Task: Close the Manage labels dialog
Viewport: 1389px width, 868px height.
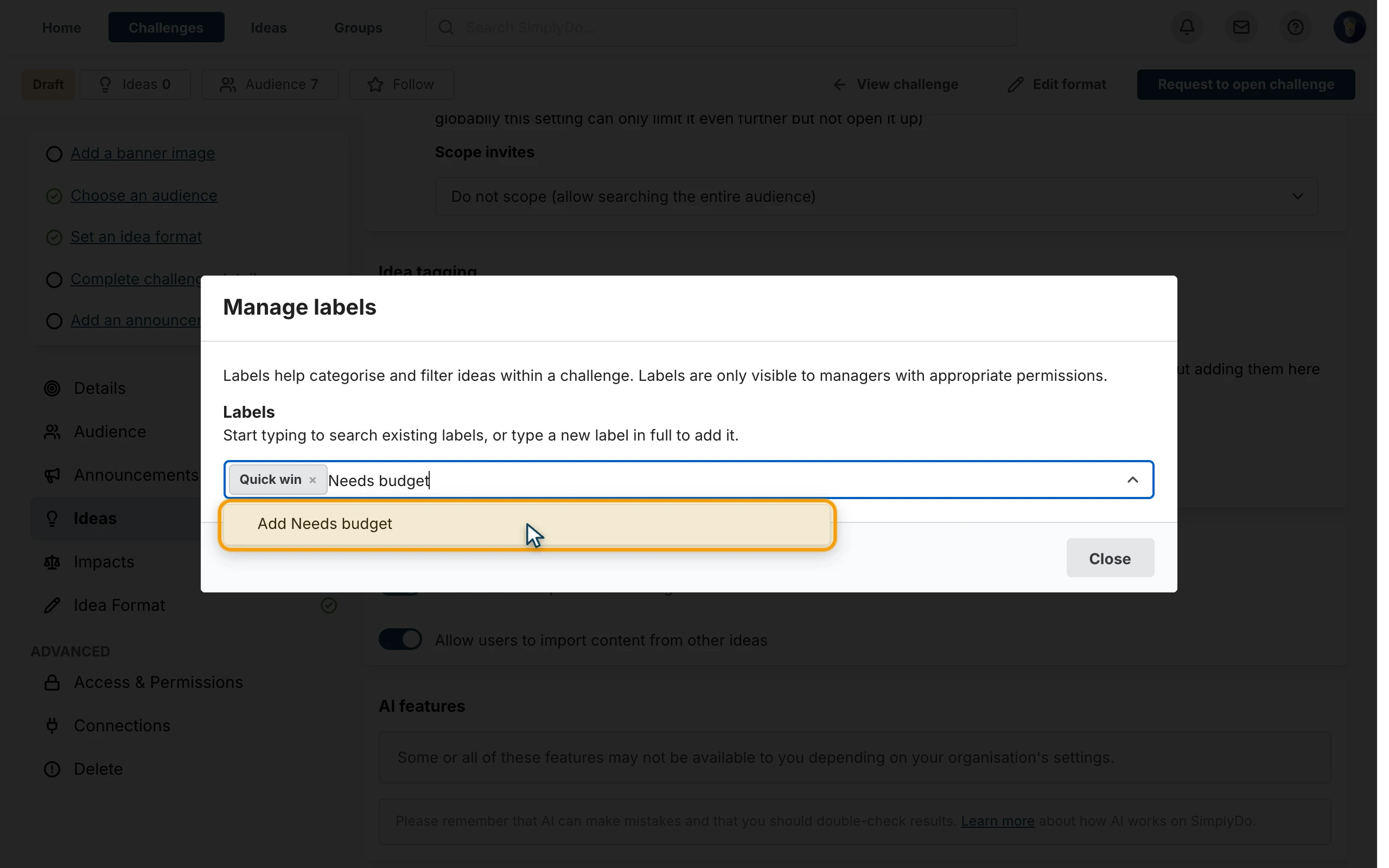Action: click(x=1110, y=558)
